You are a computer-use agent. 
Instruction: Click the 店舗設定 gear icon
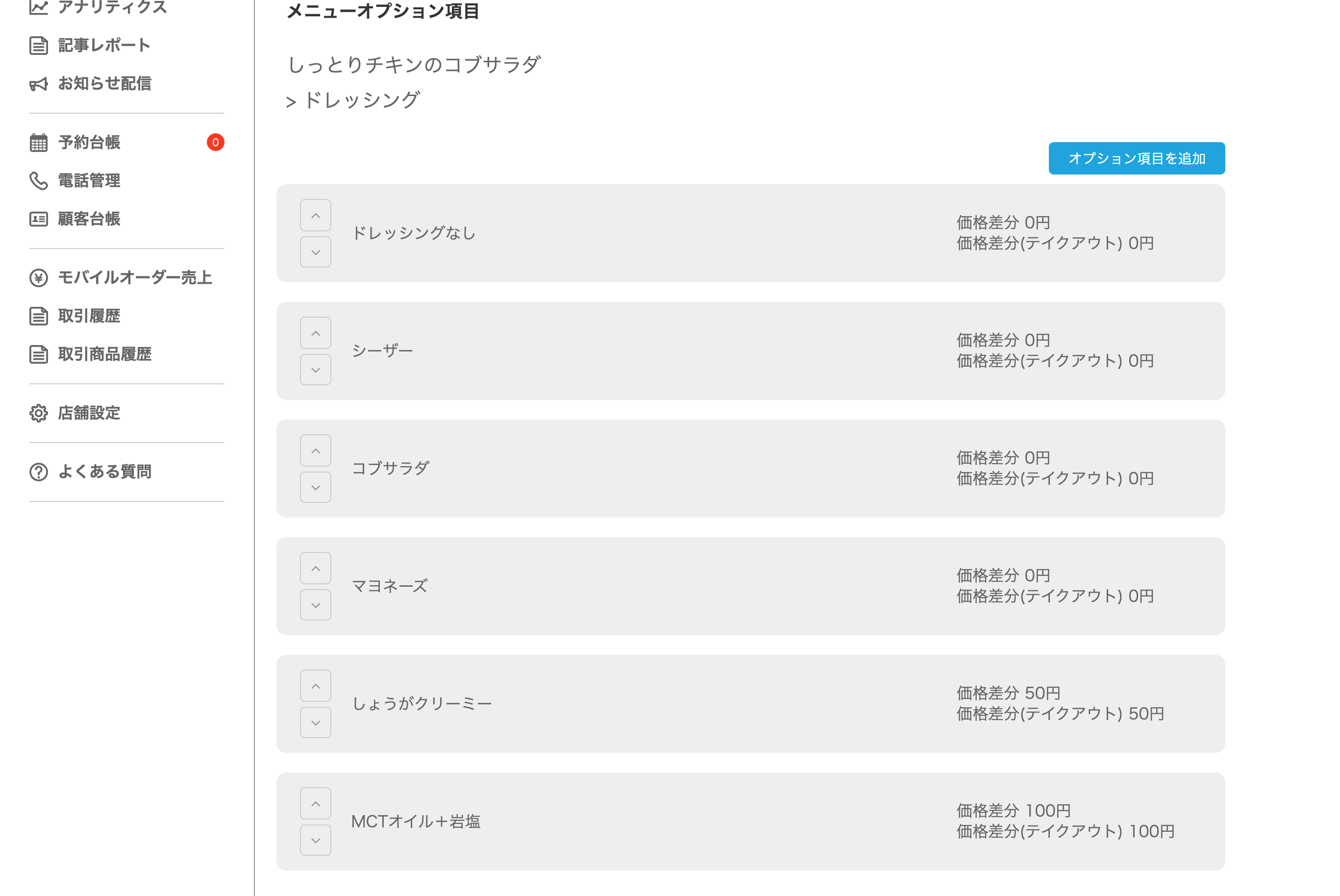38,413
